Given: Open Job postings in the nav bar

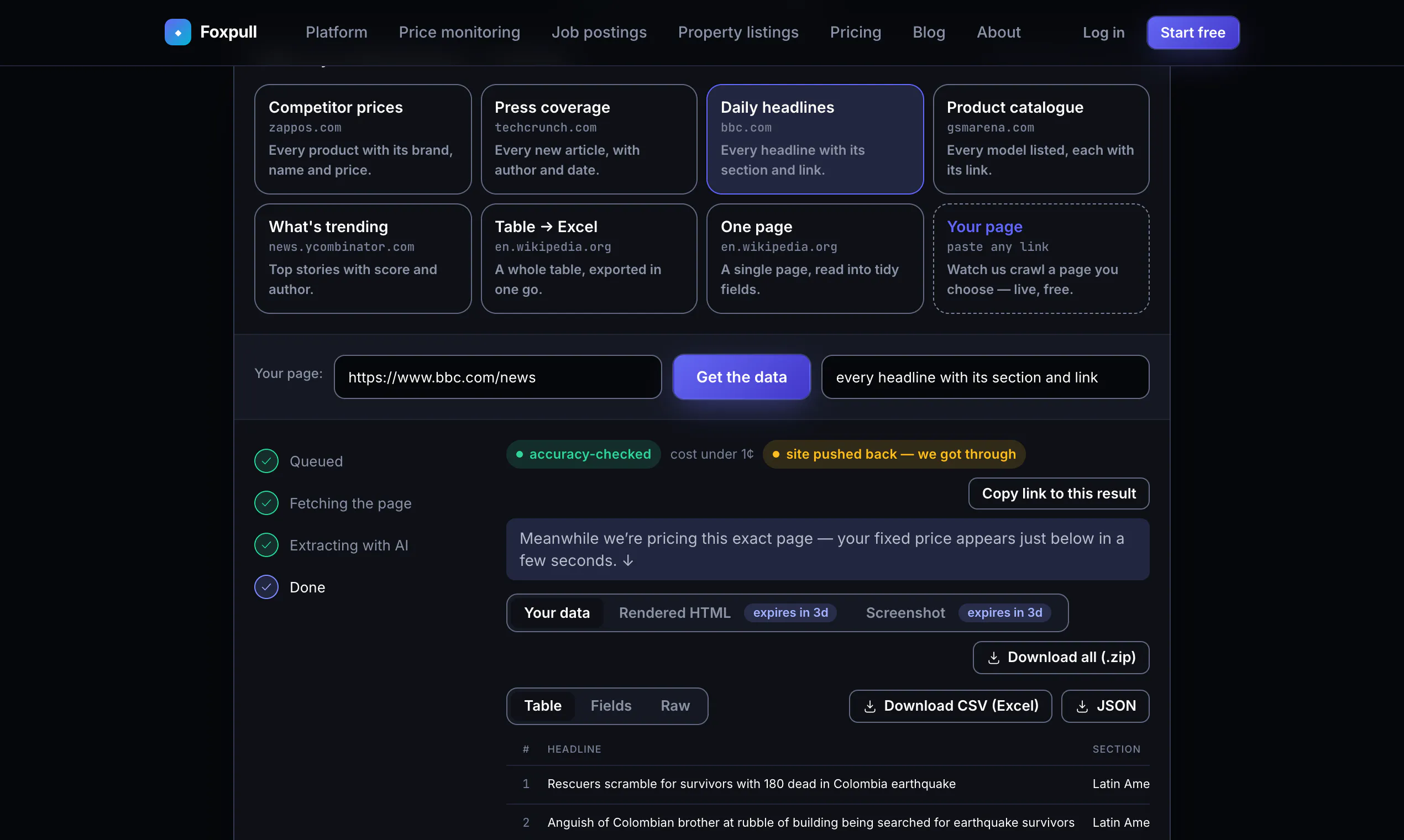Looking at the screenshot, I should 599,32.
